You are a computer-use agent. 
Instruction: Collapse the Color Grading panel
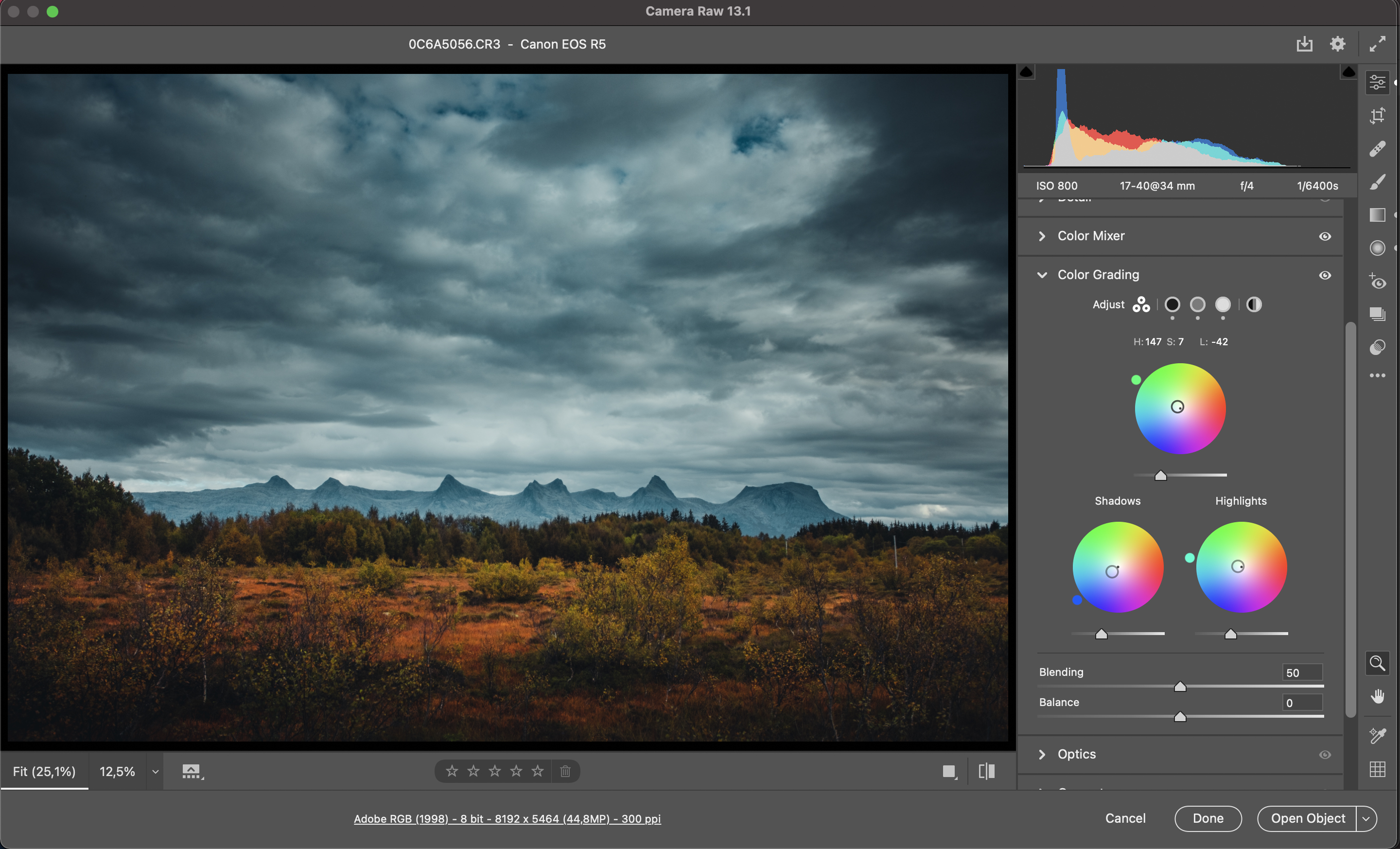point(1041,275)
